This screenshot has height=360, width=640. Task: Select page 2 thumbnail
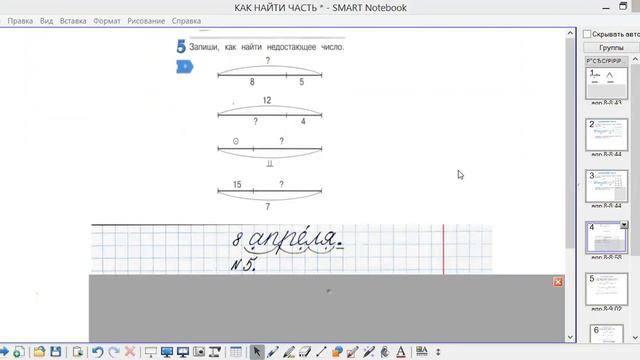[607, 135]
